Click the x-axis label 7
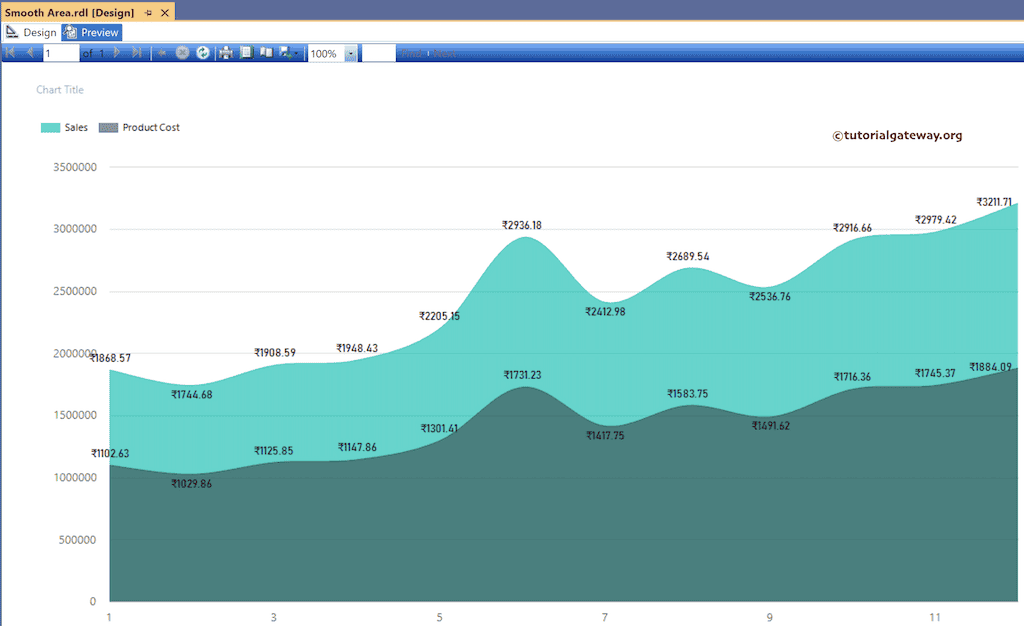 click(605, 617)
